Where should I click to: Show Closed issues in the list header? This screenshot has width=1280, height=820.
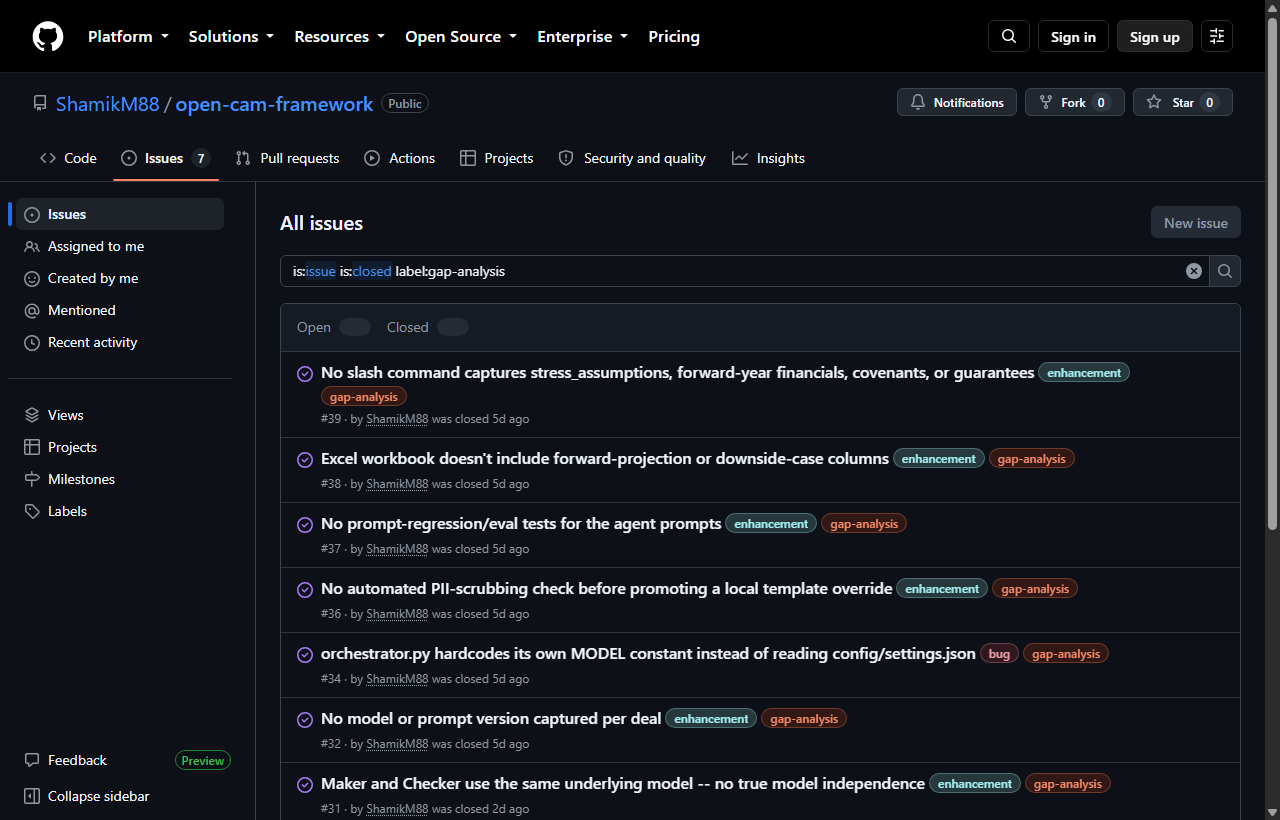[427, 327]
